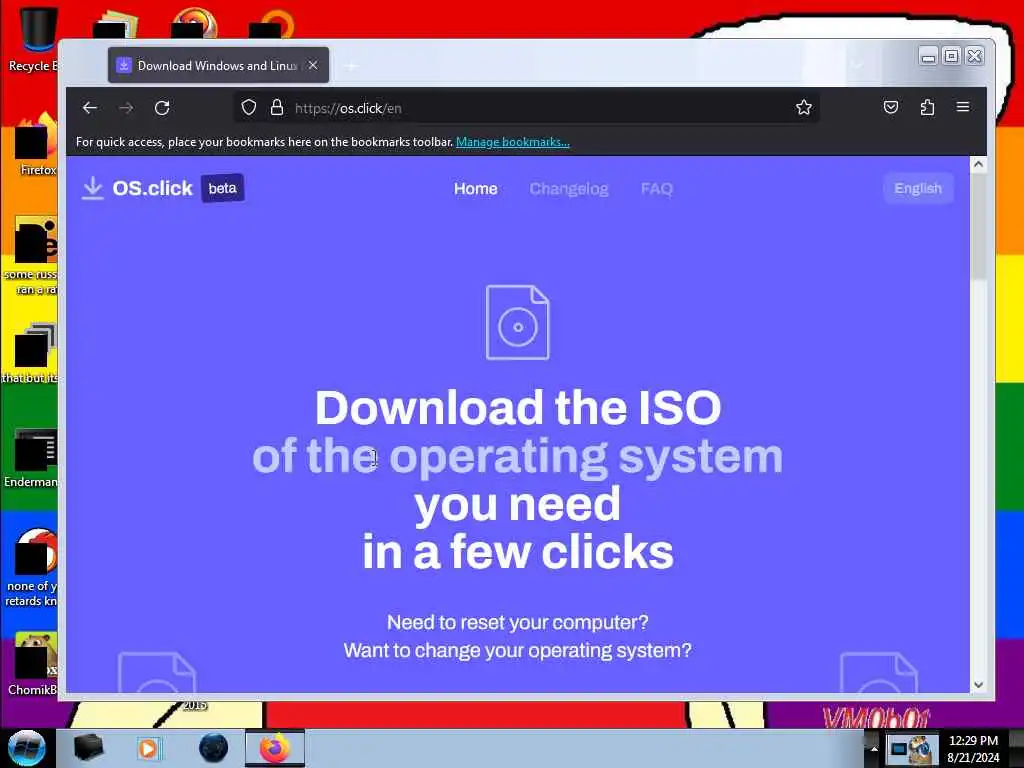1024x768 pixels.
Task: Click the ISO disc file icon above the headline
Action: 518,322
